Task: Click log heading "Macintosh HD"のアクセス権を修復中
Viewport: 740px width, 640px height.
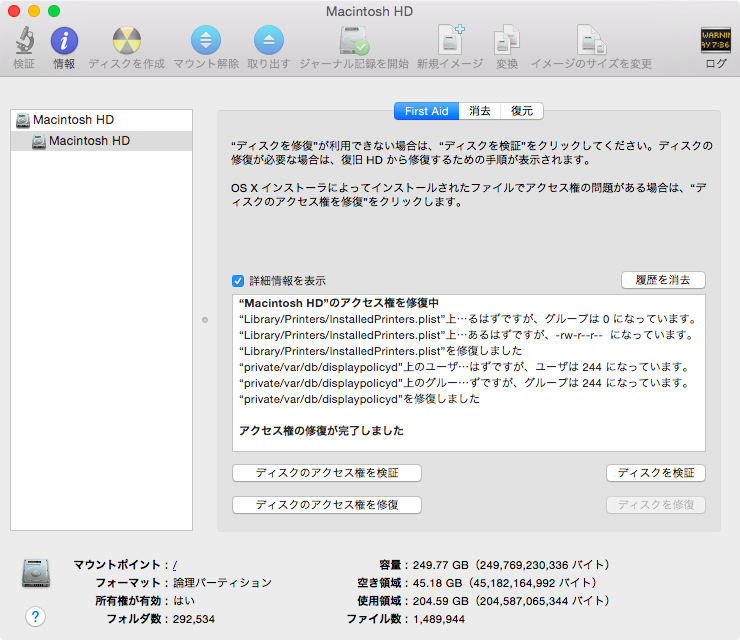Action: coord(339,303)
